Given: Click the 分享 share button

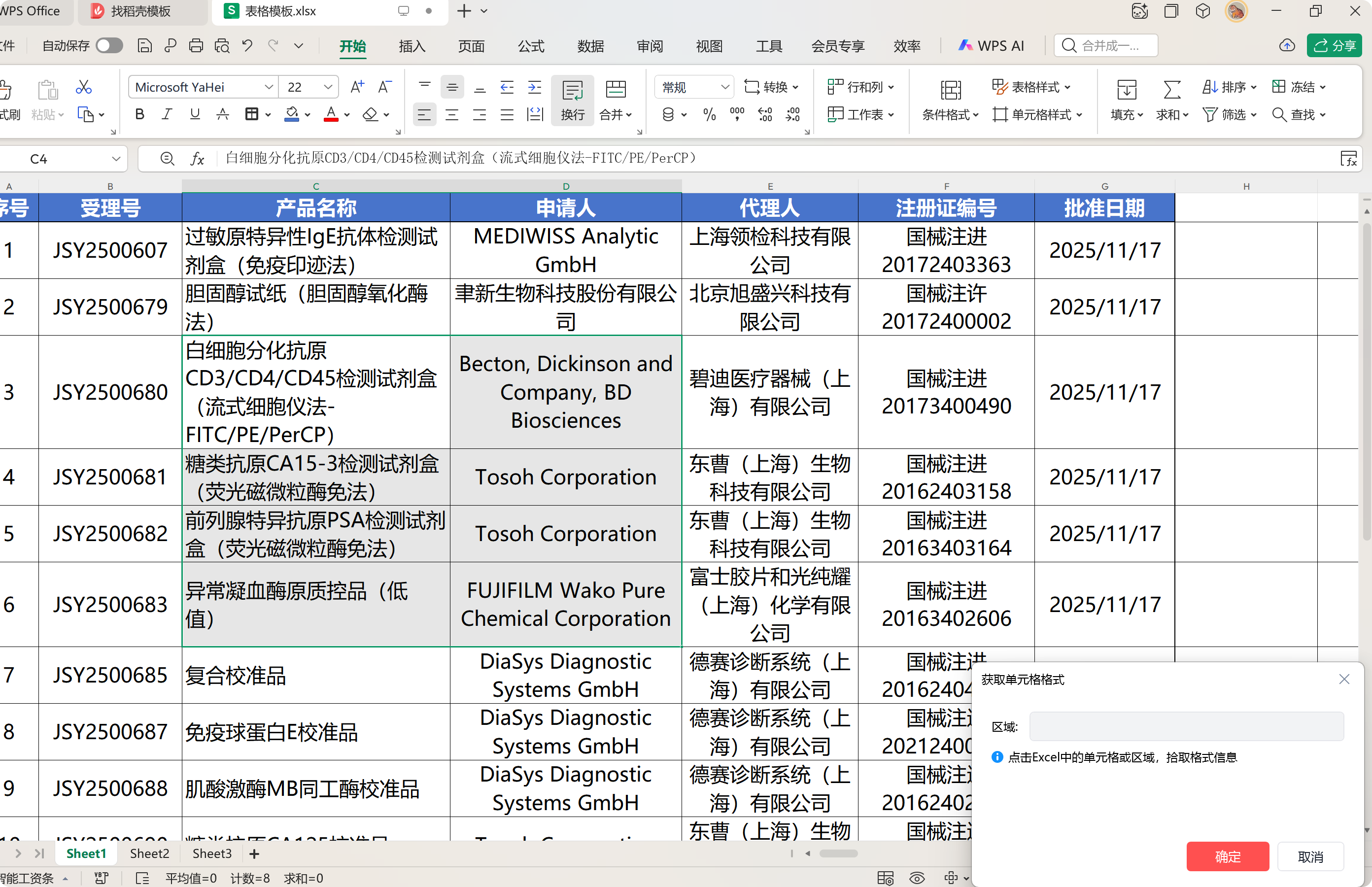Looking at the screenshot, I should (1335, 45).
